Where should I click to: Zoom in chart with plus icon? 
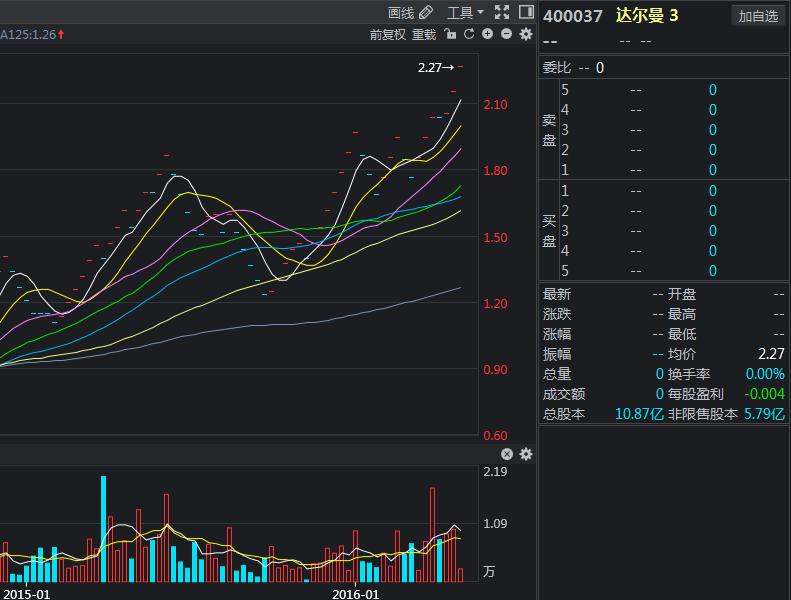click(x=487, y=34)
